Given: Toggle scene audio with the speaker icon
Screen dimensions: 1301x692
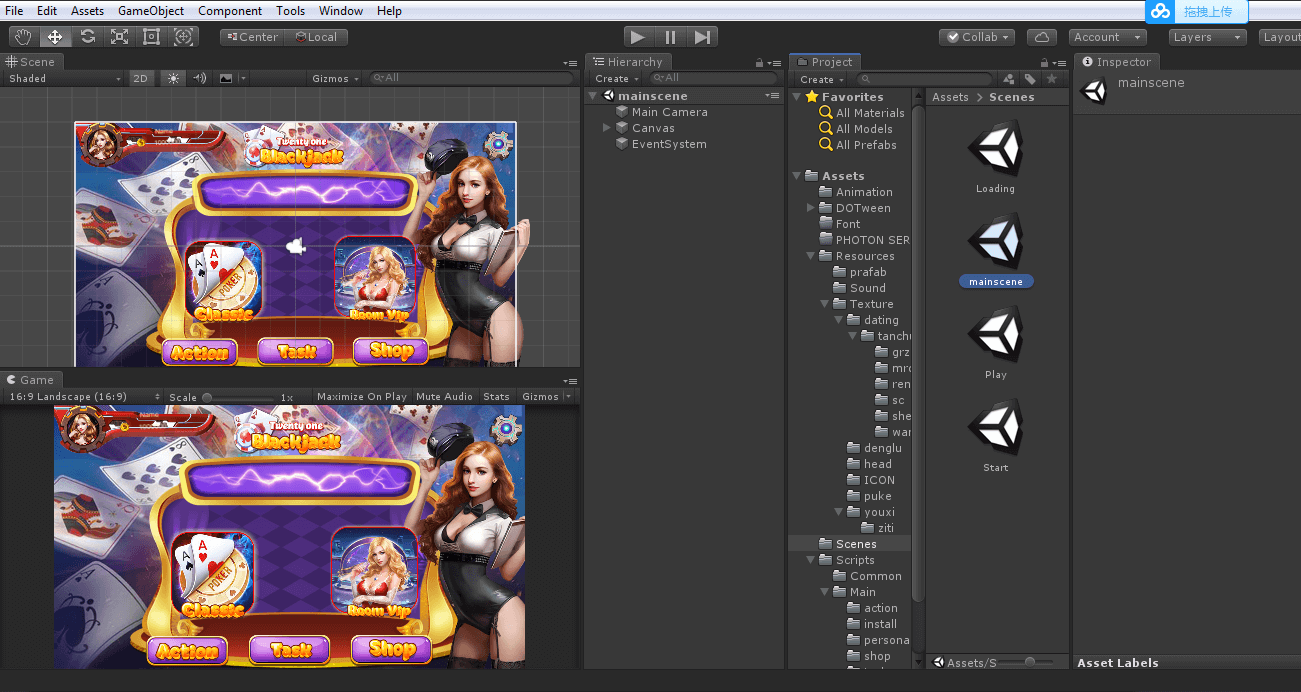Looking at the screenshot, I should pos(199,78).
